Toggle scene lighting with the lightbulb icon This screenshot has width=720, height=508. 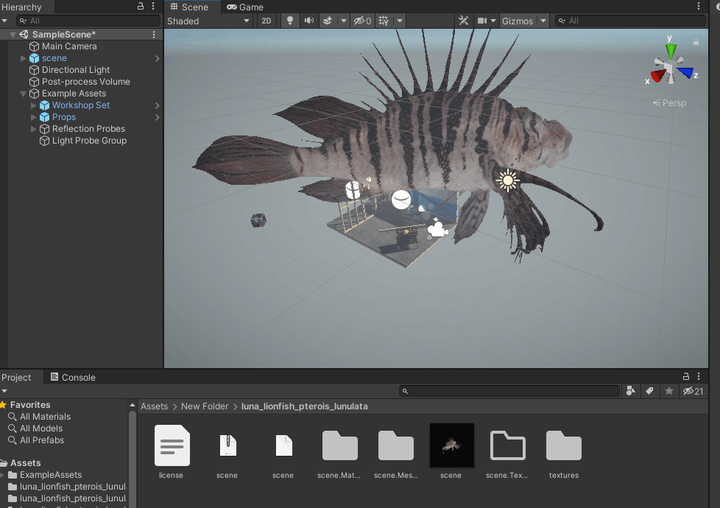tap(290, 21)
